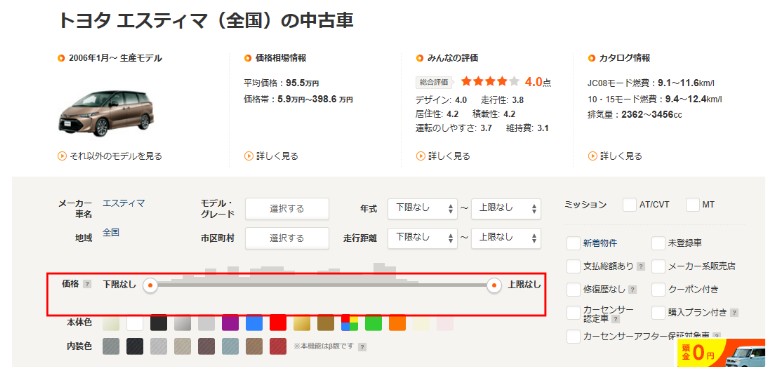Check the 新着物件 checkbox
This screenshot has height=378, width=779.
point(573,243)
